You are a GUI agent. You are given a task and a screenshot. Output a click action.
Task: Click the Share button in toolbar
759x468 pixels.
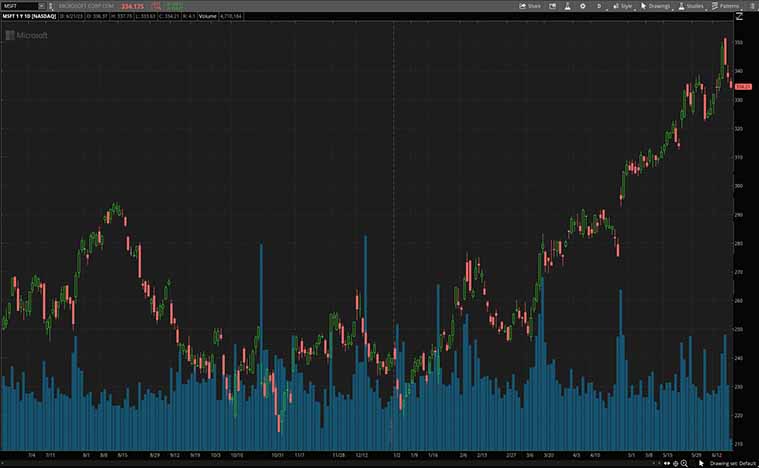click(530, 6)
